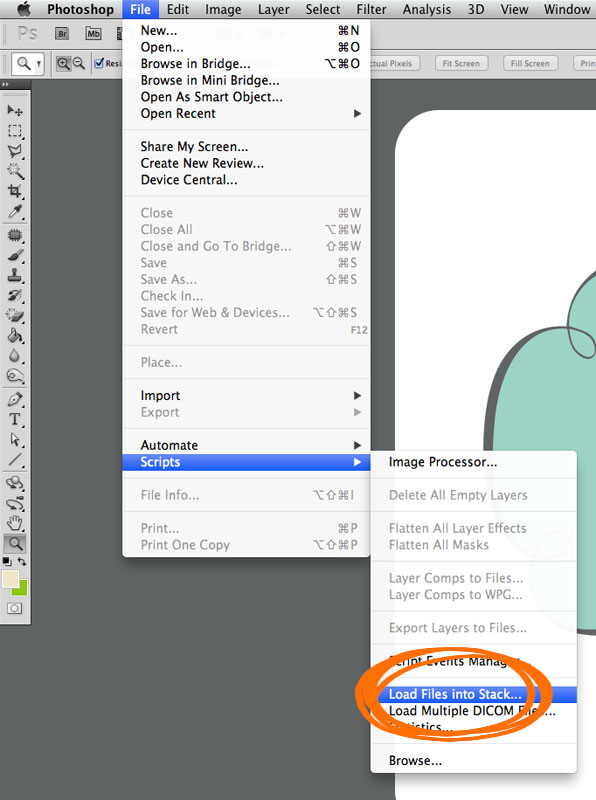
Task: Launch Mini Bridge from Mb icon
Action: click(93, 34)
